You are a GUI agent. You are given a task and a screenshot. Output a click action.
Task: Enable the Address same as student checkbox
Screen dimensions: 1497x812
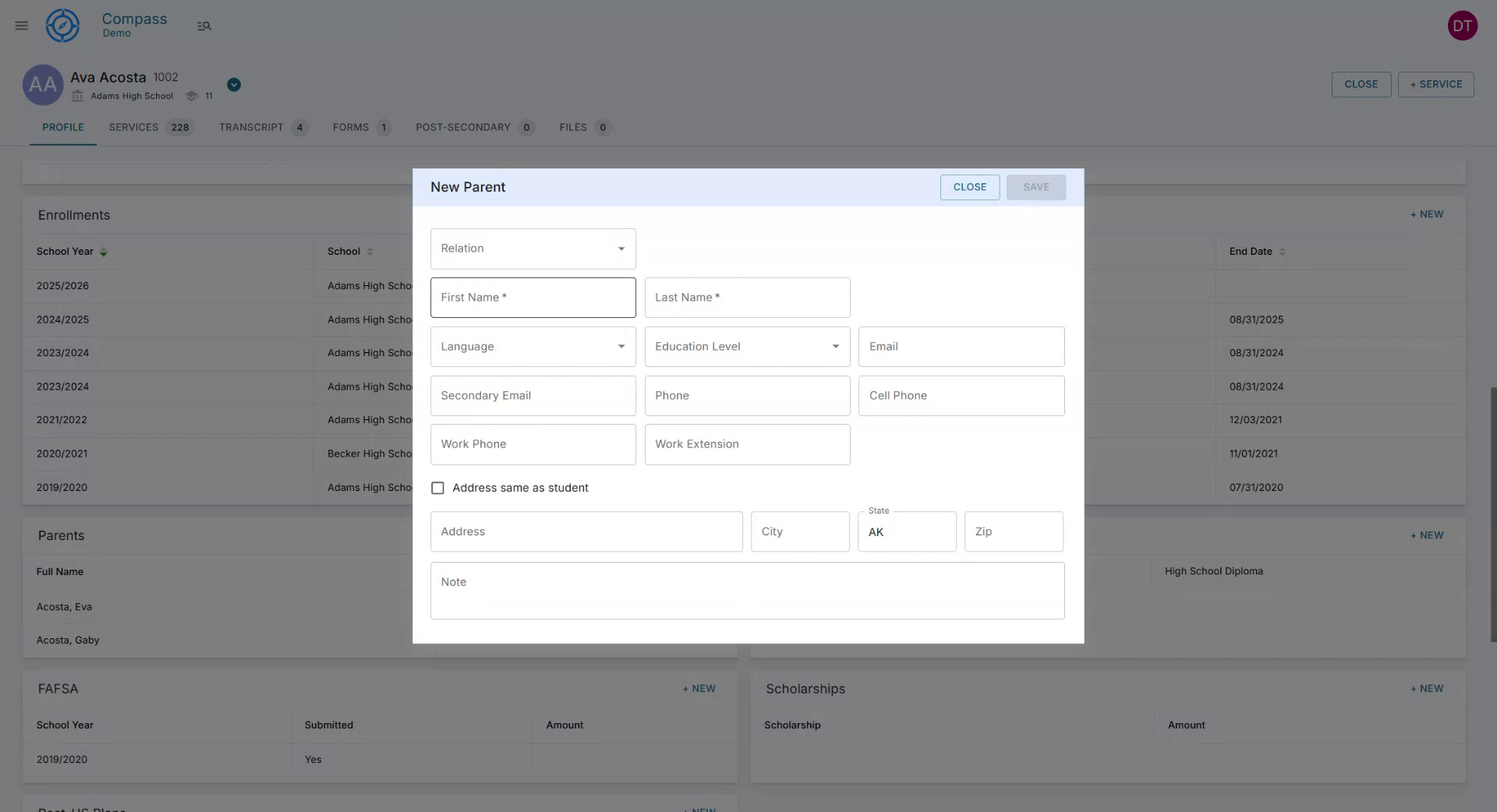437,488
